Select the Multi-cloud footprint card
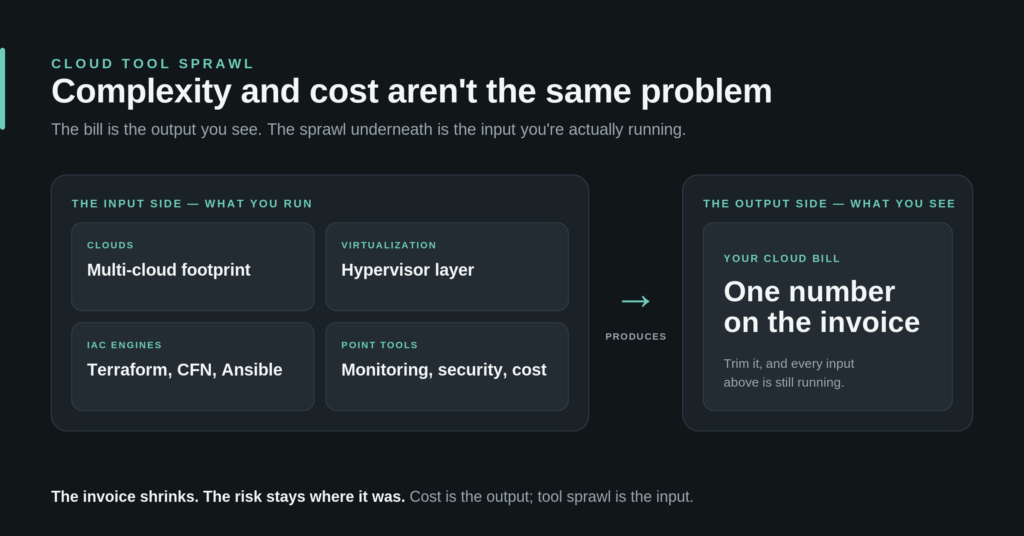This screenshot has width=1024, height=536. 193,266
